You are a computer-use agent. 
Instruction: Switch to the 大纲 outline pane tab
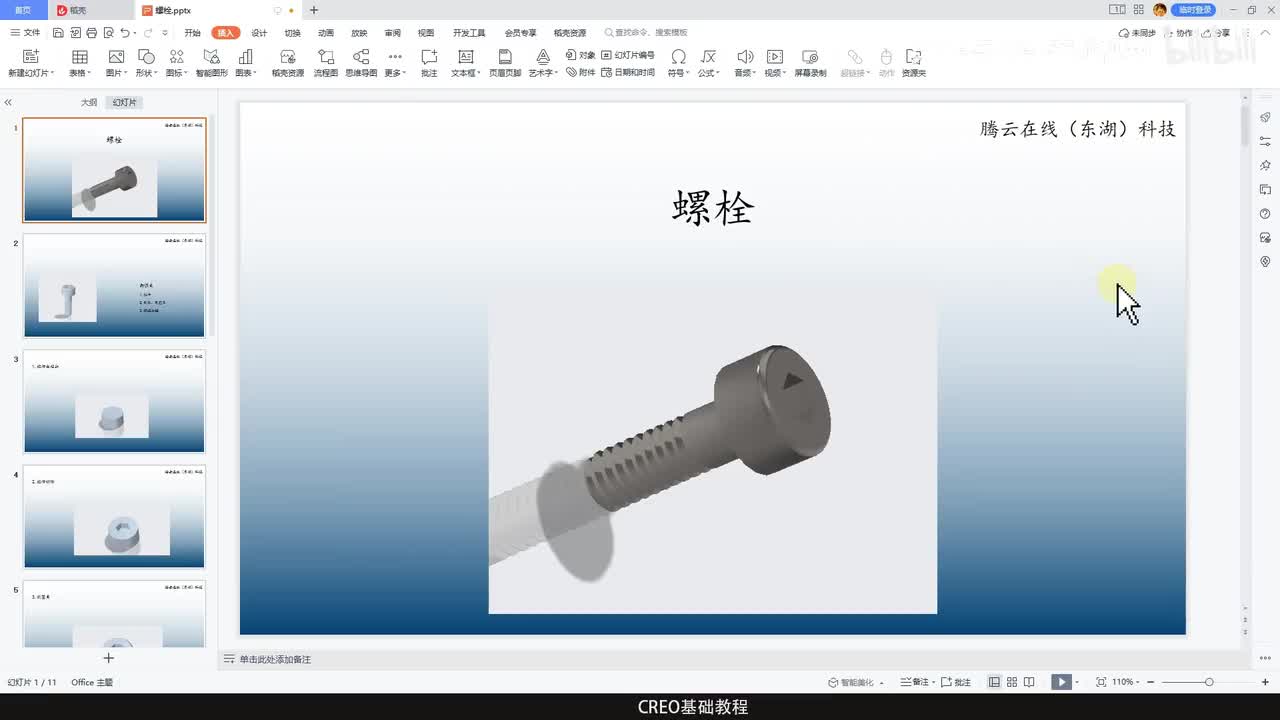[x=89, y=103]
